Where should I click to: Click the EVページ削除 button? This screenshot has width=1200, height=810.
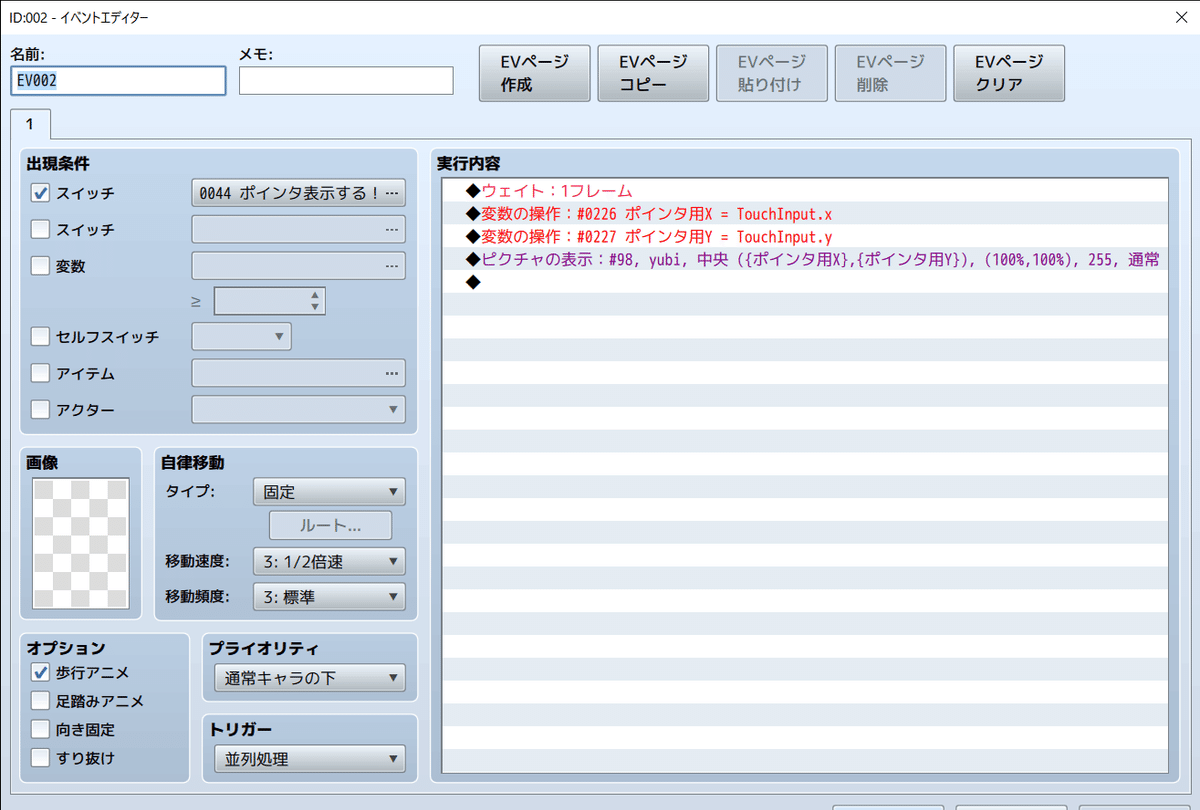tap(891, 73)
